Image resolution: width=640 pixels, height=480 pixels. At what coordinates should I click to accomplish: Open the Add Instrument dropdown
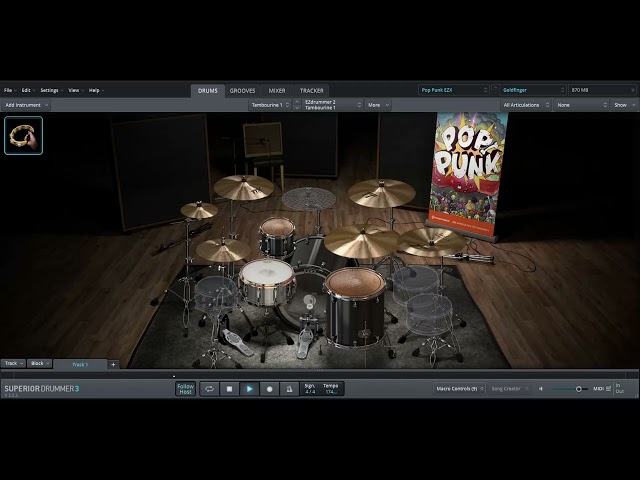(26, 105)
